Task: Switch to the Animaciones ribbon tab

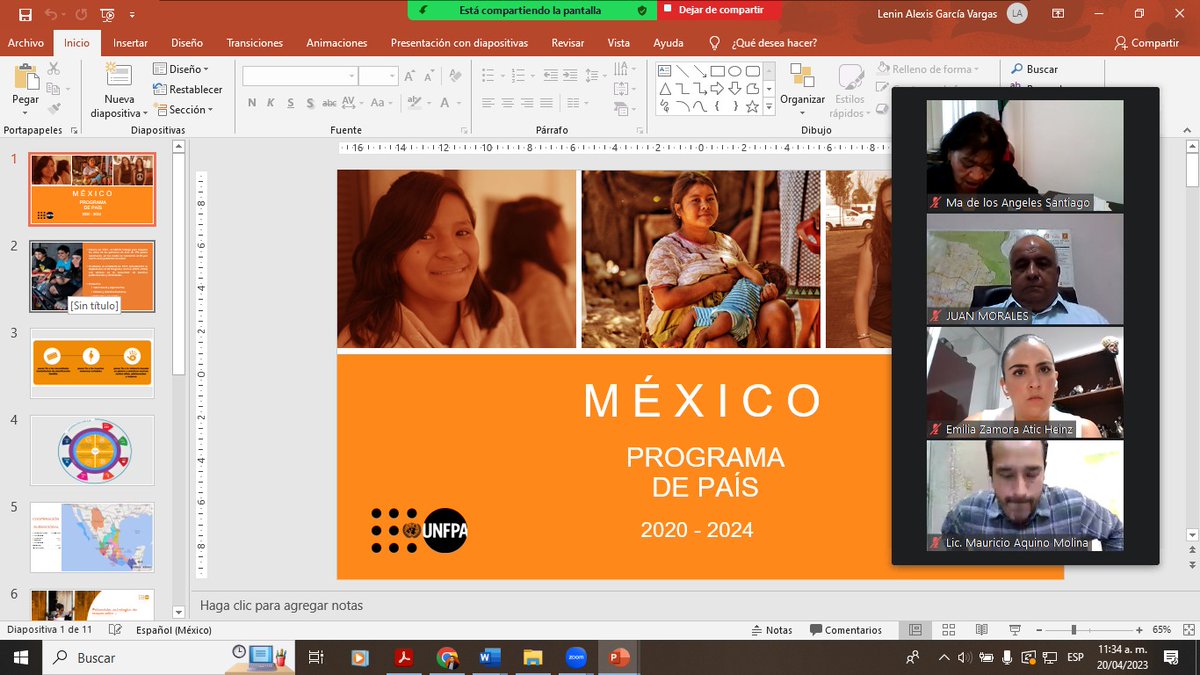Action: point(337,43)
